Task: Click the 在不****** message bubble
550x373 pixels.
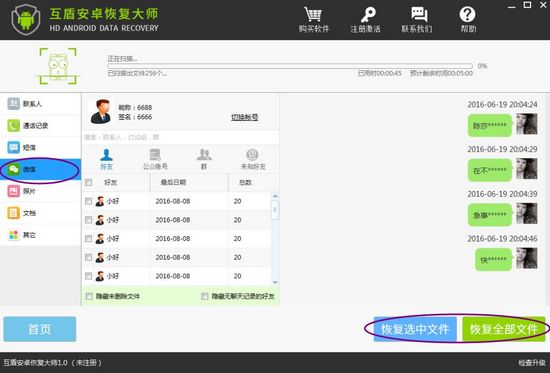Action: click(x=490, y=170)
